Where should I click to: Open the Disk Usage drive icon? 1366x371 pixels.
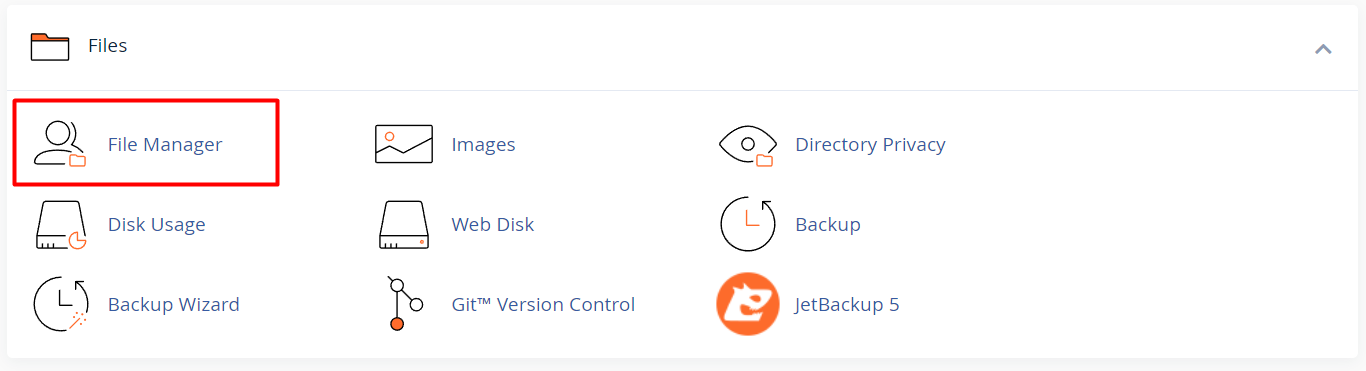point(60,225)
